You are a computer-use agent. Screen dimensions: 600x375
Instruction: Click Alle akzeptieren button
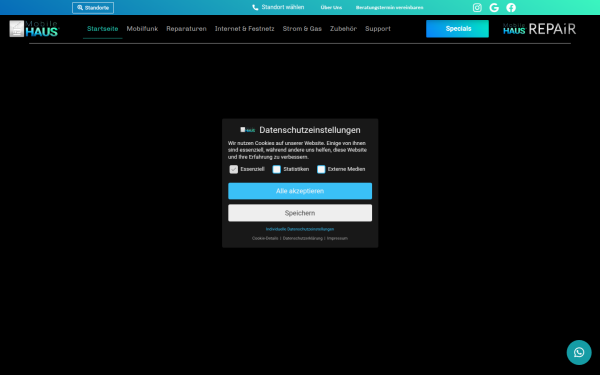pos(300,191)
